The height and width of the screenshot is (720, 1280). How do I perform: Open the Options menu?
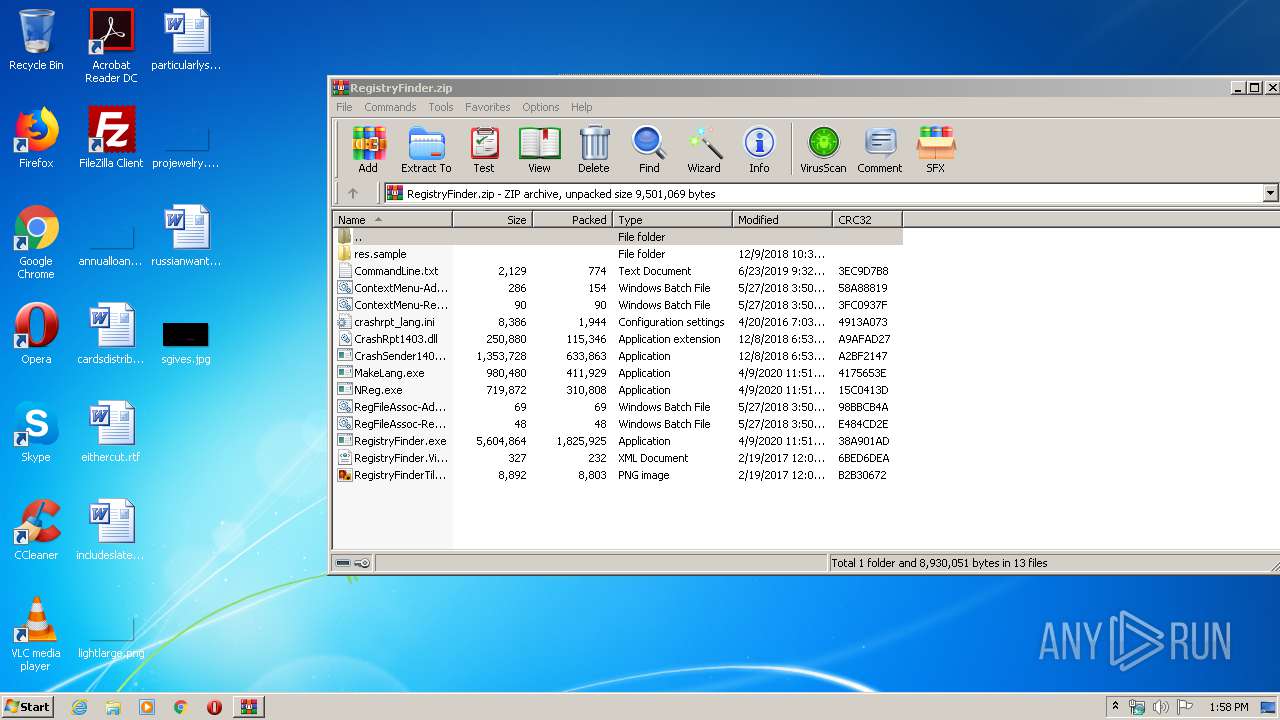[x=540, y=107]
